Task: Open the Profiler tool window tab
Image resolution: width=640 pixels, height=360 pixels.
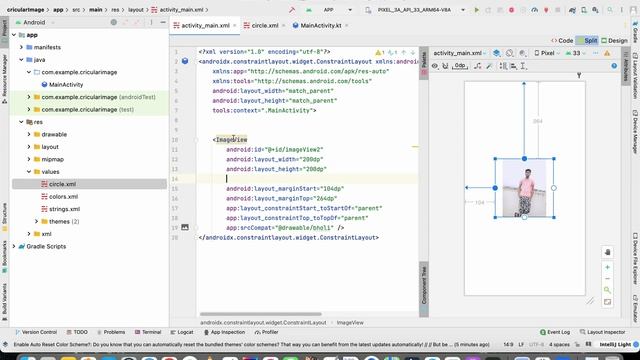Action: pyautogui.click(x=266, y=332)
